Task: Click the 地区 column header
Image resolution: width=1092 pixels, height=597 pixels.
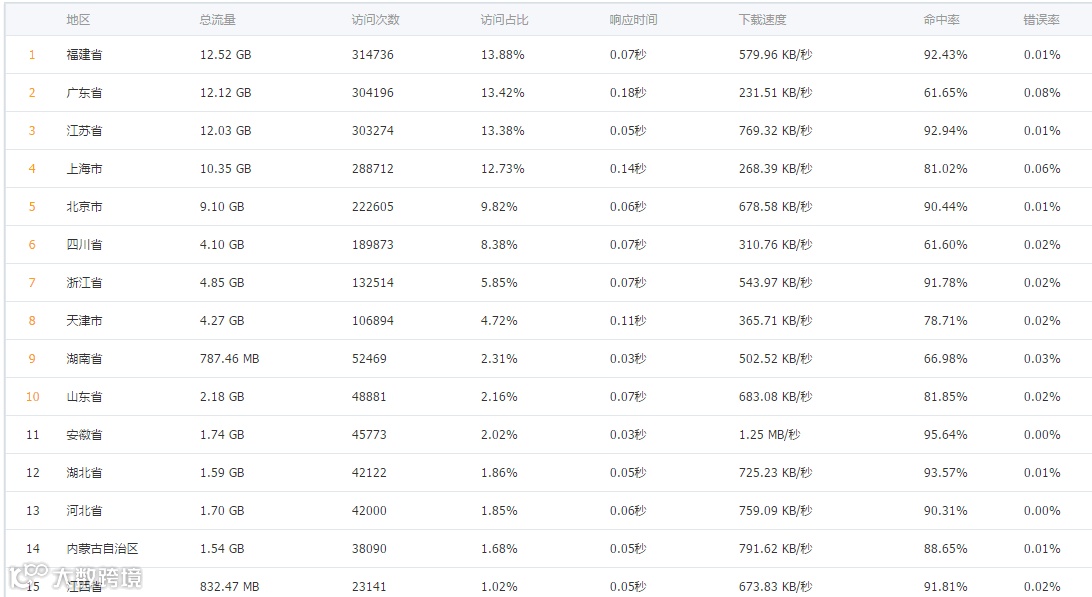Action: [x=77, y=19]
